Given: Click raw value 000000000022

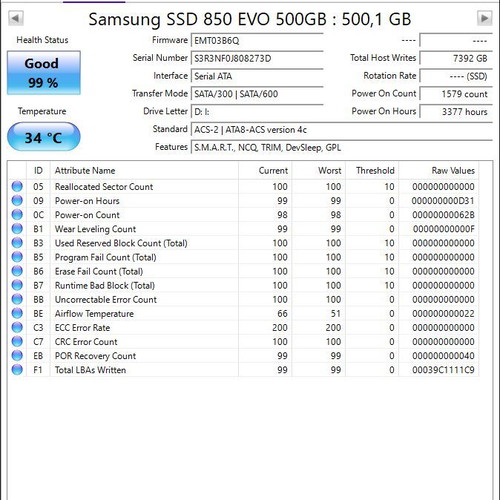Looking at the screenshot, I should [443, 314].
